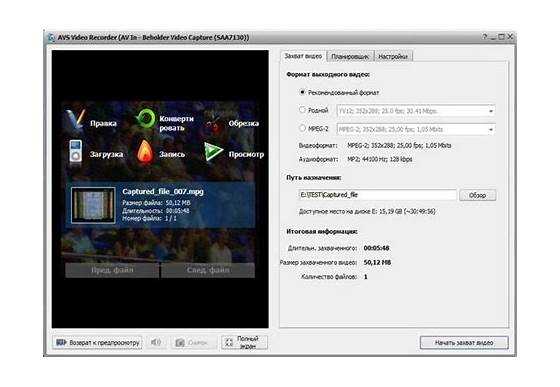Screen dimensions: 560x387
Task: Click the captured duration 00:05:48 value
Action: (x=376, y=248)
